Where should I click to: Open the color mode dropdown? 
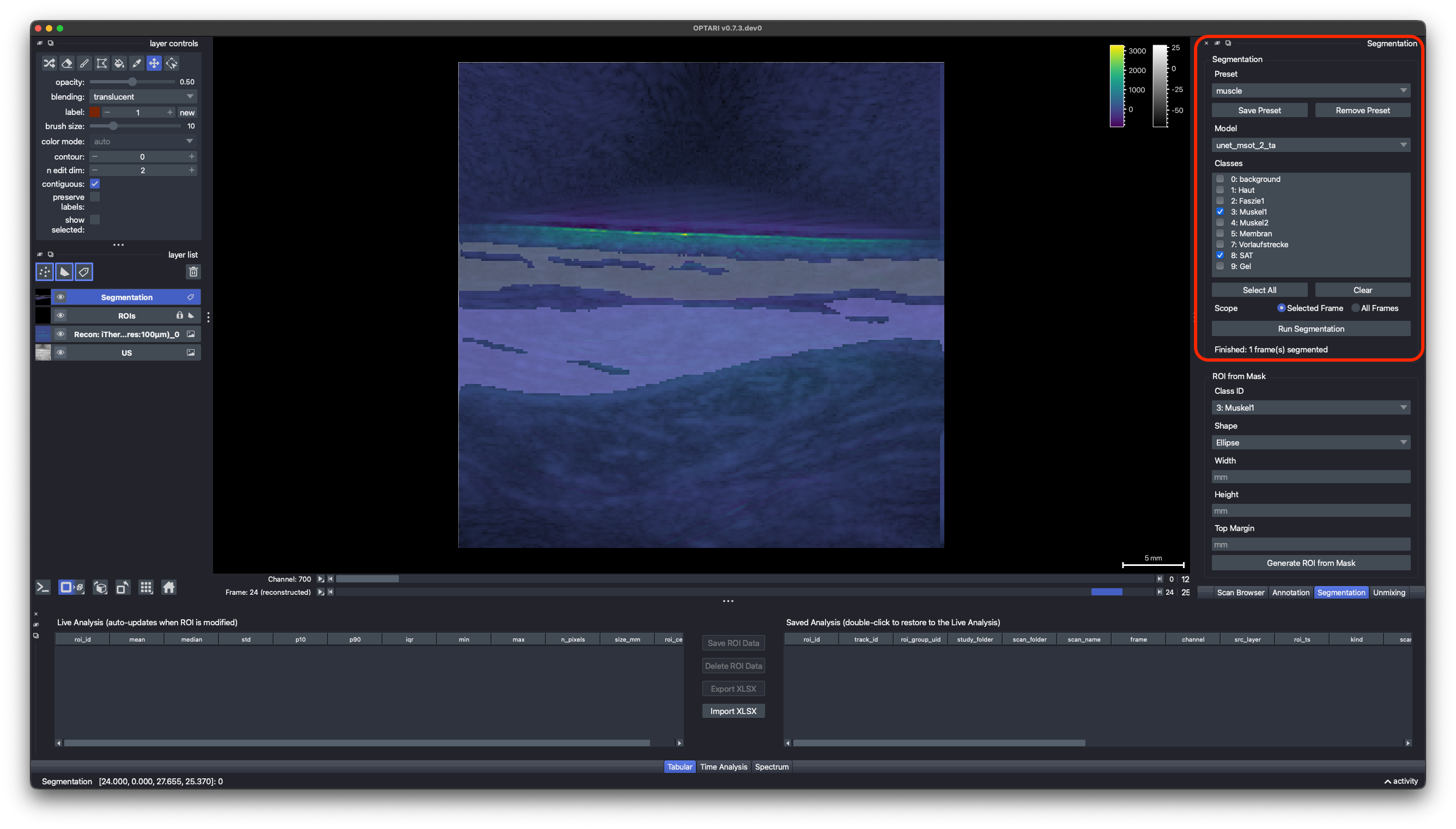143,141
